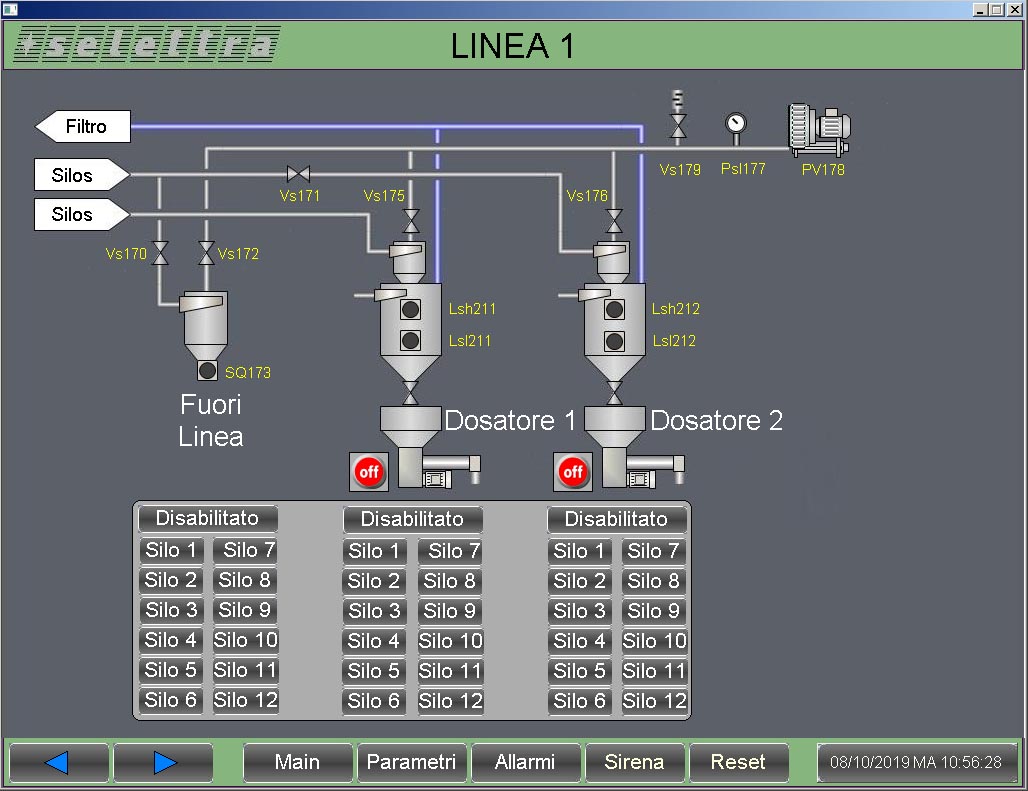This screenshot has height=791, width=1028.
Task: Select Silo 6 in Fuori Linea column
Action: tap(171, 700)
